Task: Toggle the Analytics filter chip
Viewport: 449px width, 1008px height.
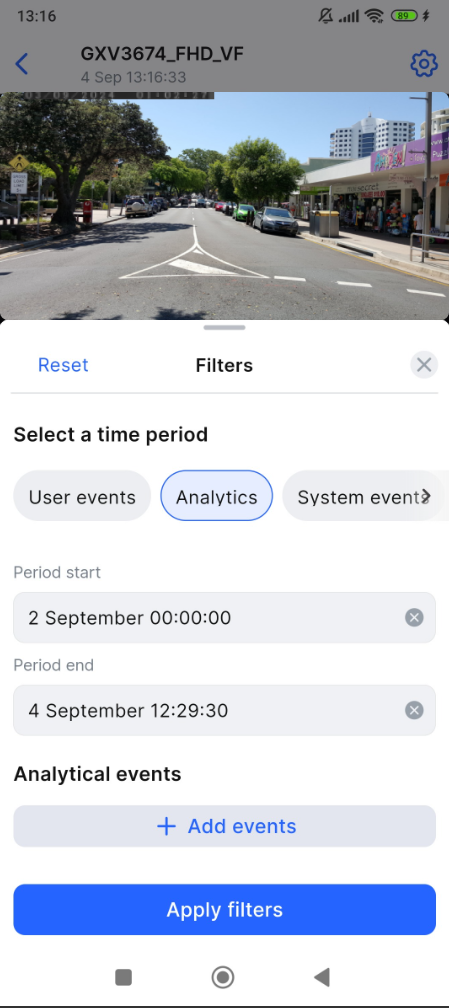Action: click(217, 496)
